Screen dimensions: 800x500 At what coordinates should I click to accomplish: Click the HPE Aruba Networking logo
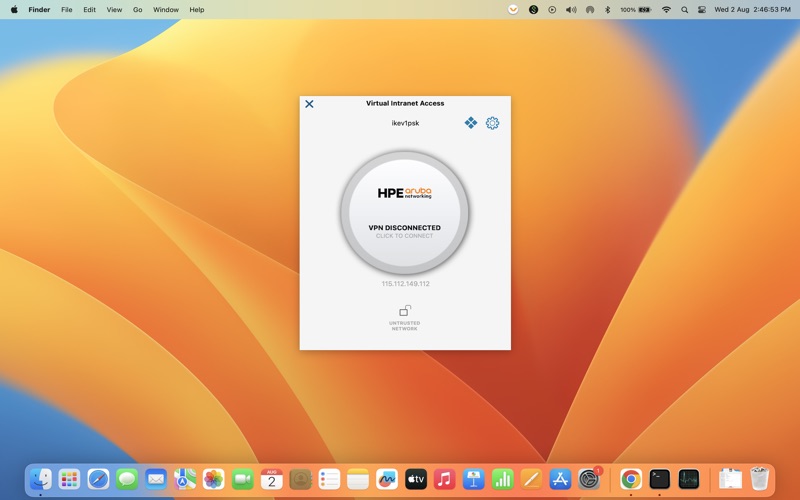click(405, 193)
